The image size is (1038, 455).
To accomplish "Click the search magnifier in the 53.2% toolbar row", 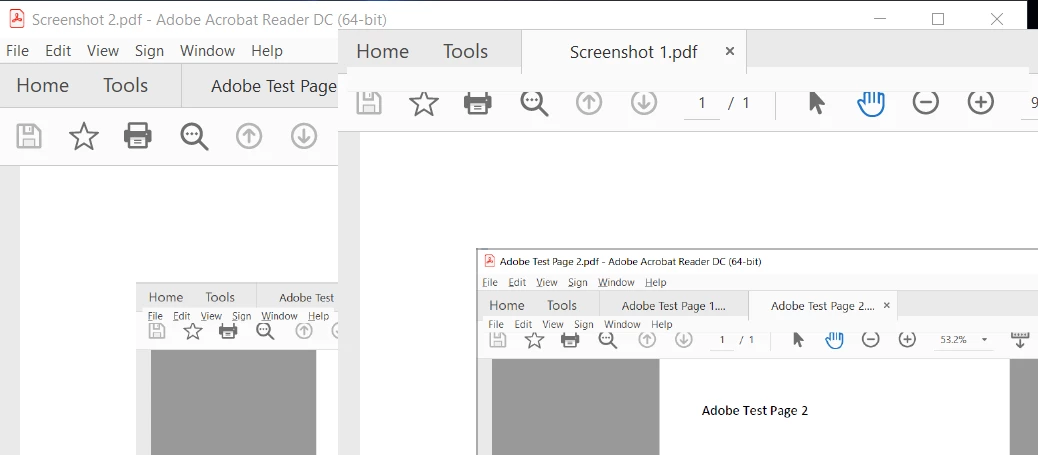I will (x=608, y=340).
